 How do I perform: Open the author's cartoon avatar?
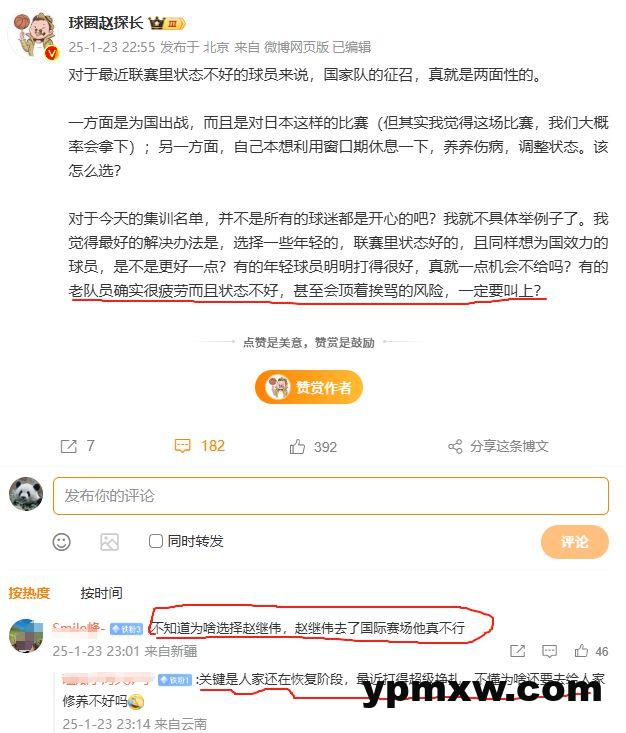point(35,36)
